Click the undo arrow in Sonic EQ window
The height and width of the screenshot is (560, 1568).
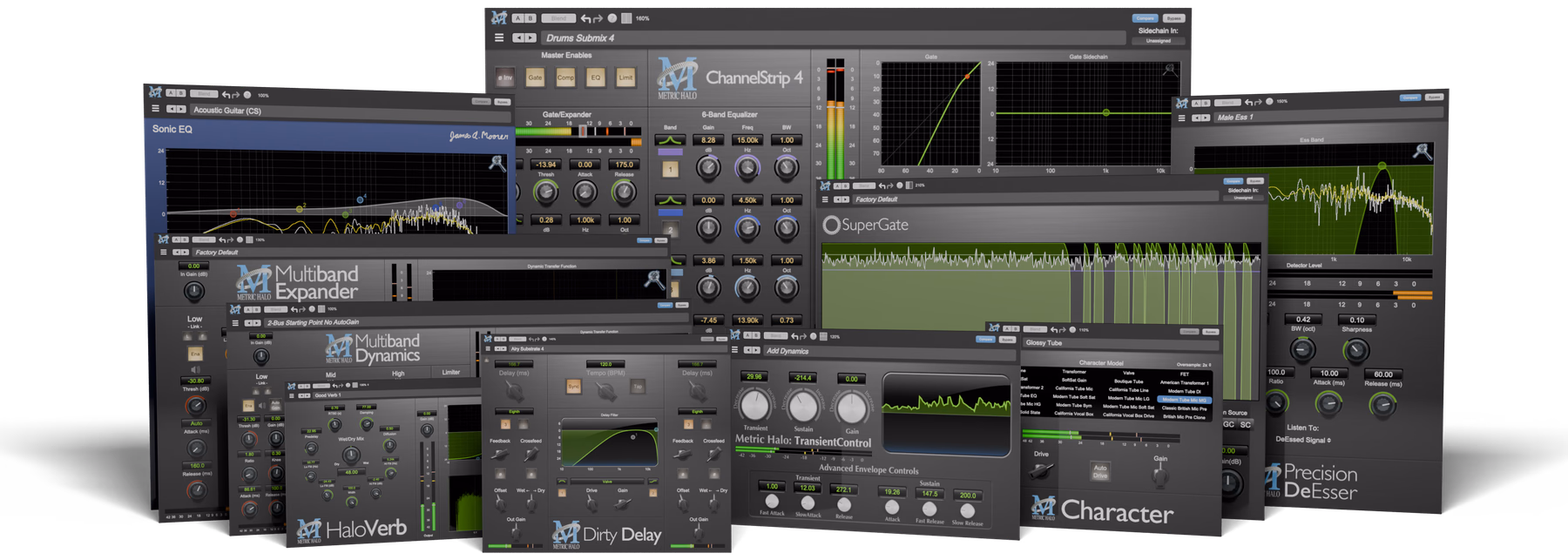coord(226,95)
